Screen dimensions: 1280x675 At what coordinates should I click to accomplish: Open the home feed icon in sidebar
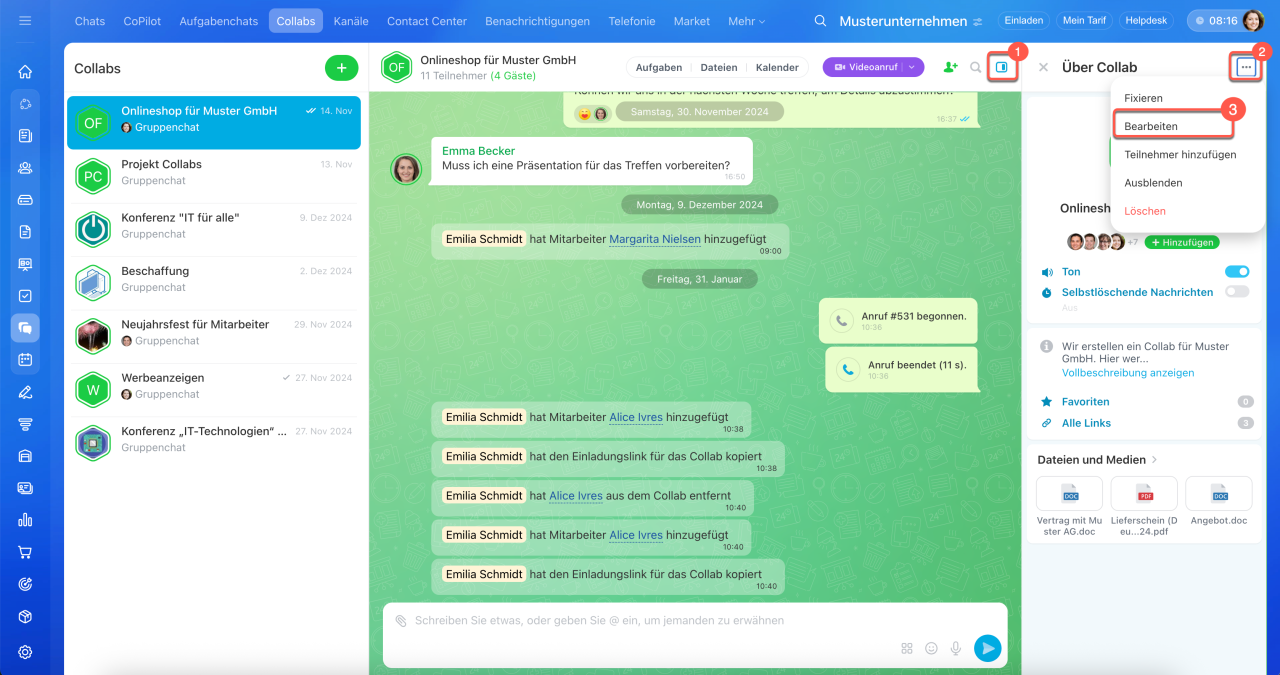pyautogui.click(x=25, y=72)
